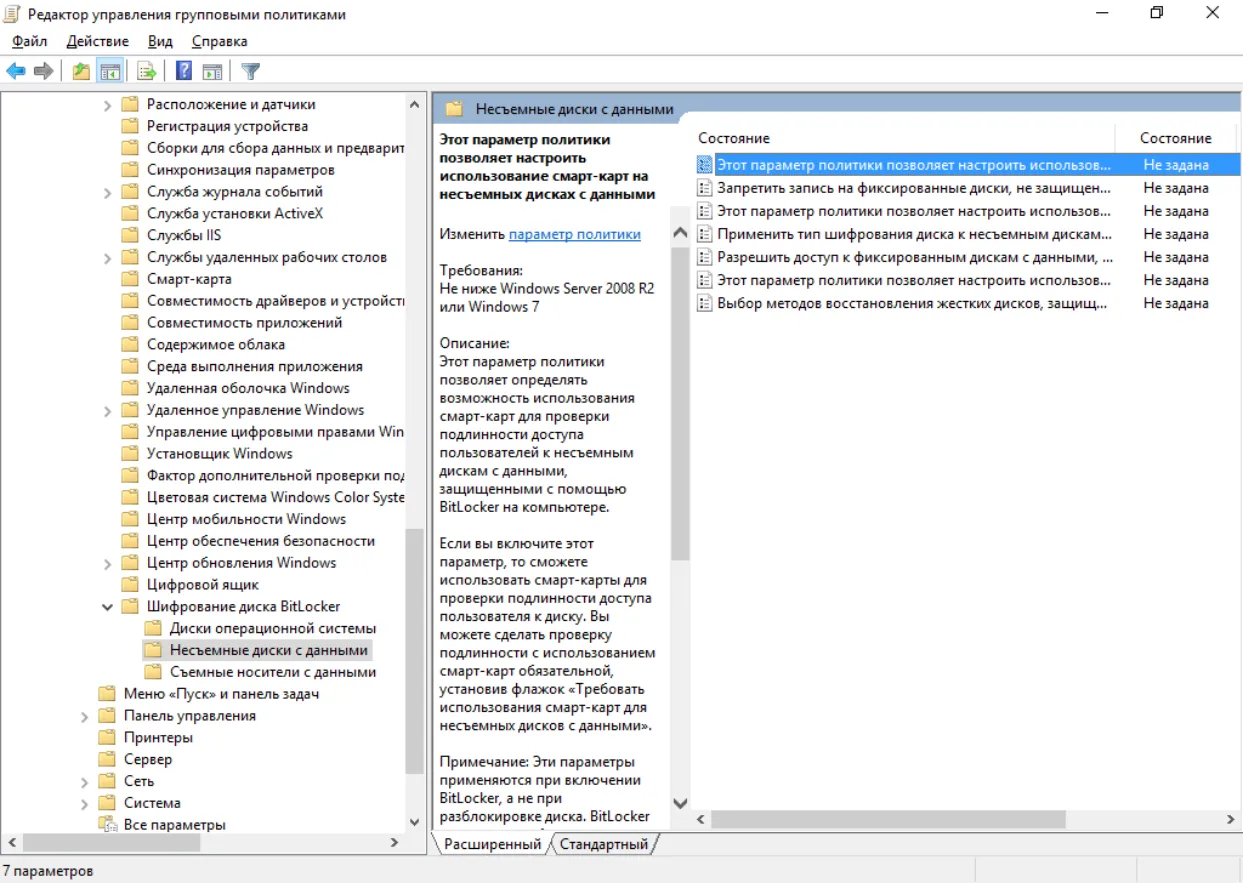Switch to the 'Стандартный' tab
Viewport: 1243px width, 883px height.
click(x=604, y=844)
